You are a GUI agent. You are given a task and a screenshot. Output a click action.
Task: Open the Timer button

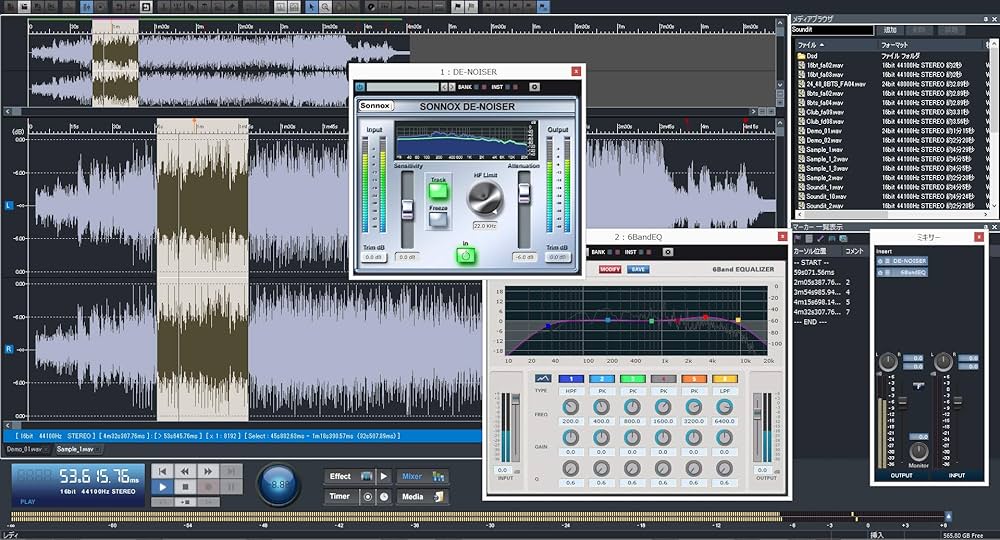pyautogui.click(x=341, y=496)
